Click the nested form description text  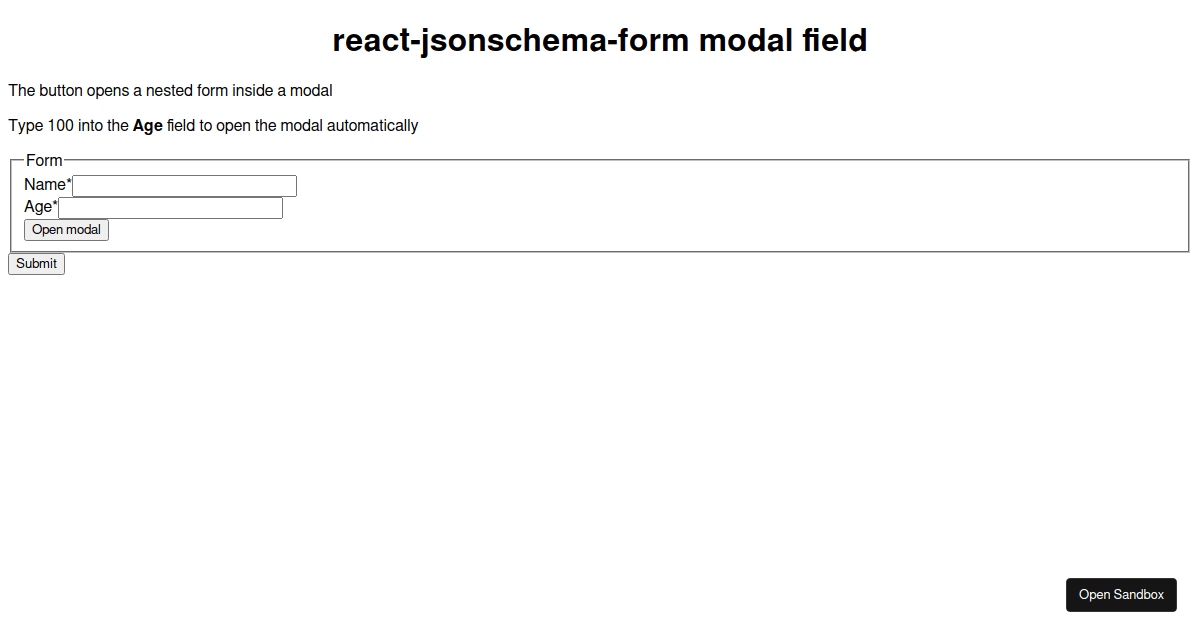(169, 90)
